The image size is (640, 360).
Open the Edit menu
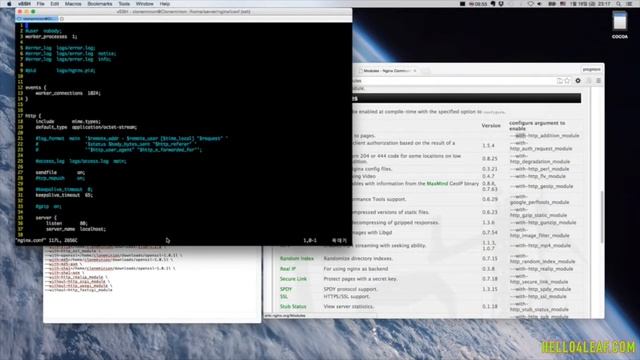[x=55, y=4]
